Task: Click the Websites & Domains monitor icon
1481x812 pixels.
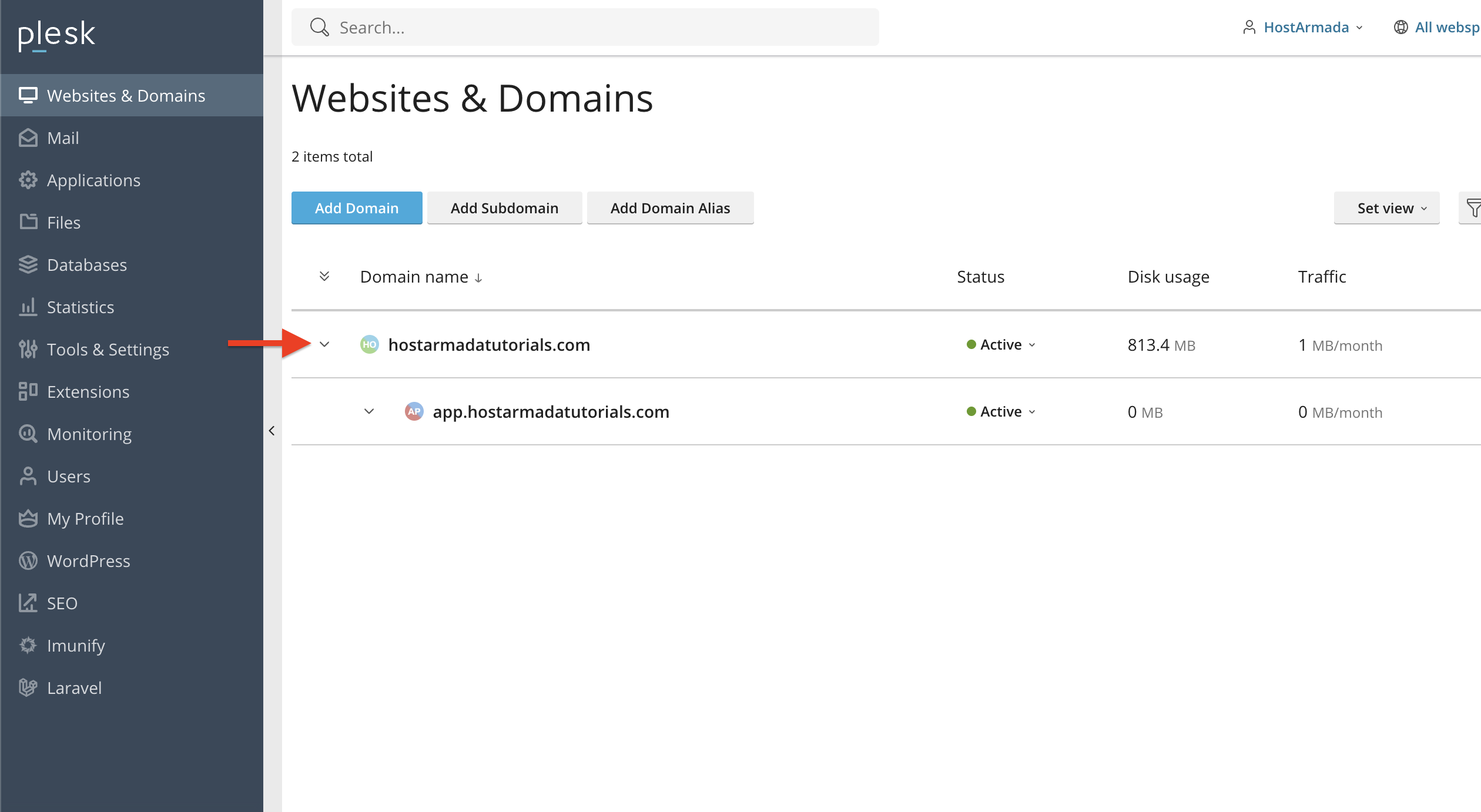Action: pos(28,95)
